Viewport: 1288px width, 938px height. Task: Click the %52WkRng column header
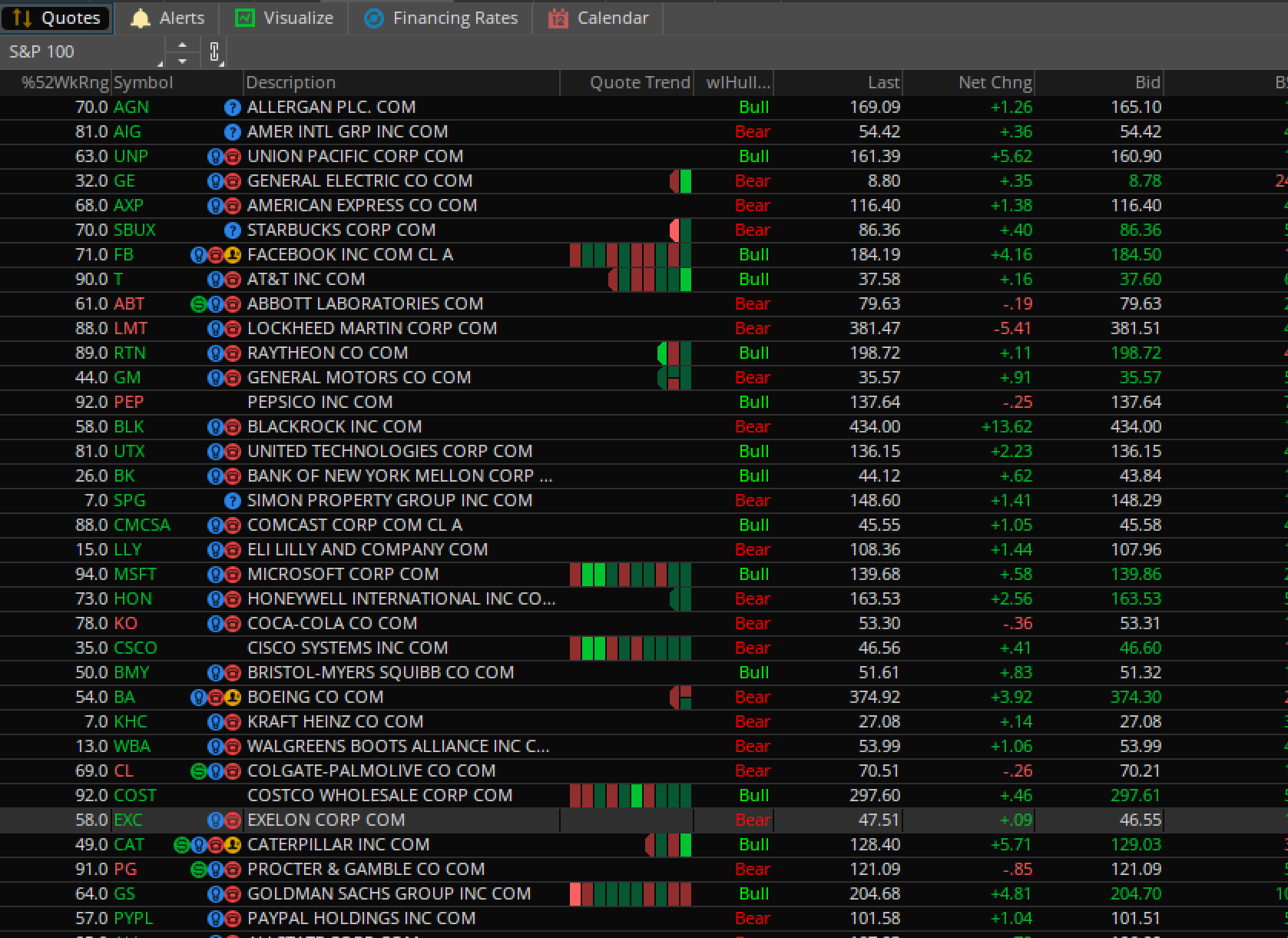pos(65,82)
